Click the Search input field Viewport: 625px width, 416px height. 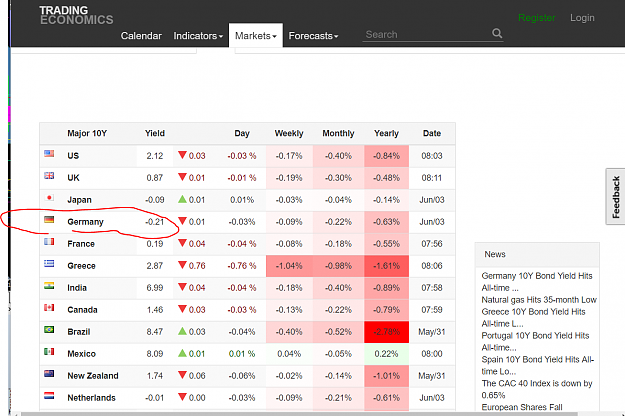426,35
